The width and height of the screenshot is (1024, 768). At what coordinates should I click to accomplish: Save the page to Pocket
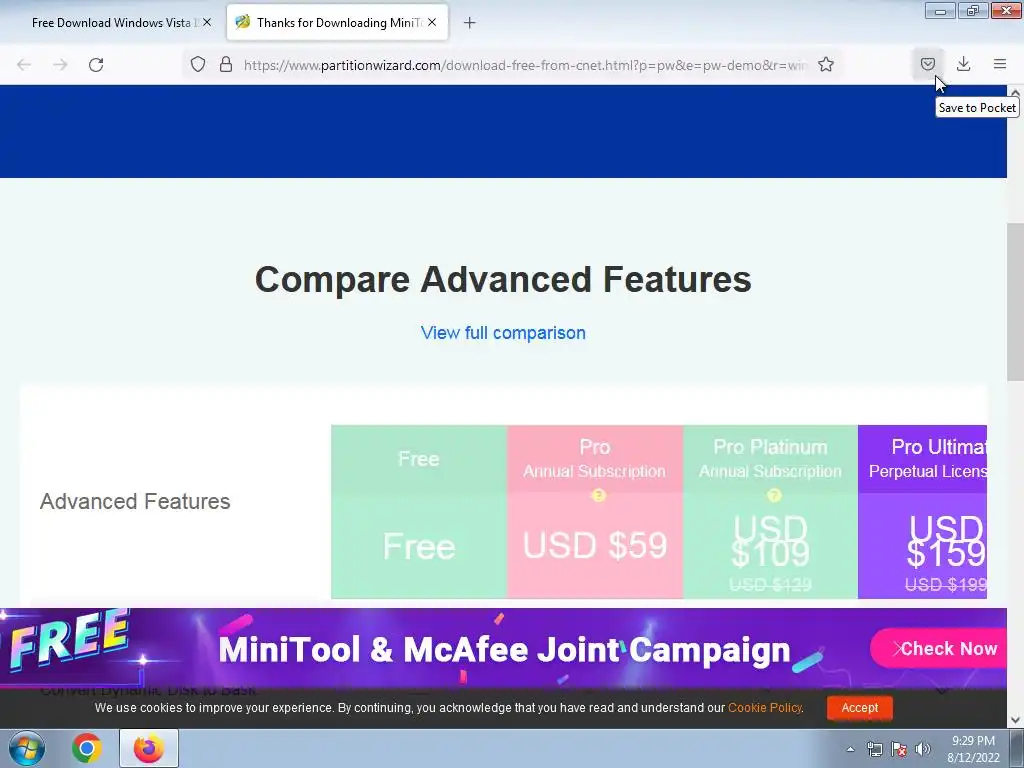point(927,64)
